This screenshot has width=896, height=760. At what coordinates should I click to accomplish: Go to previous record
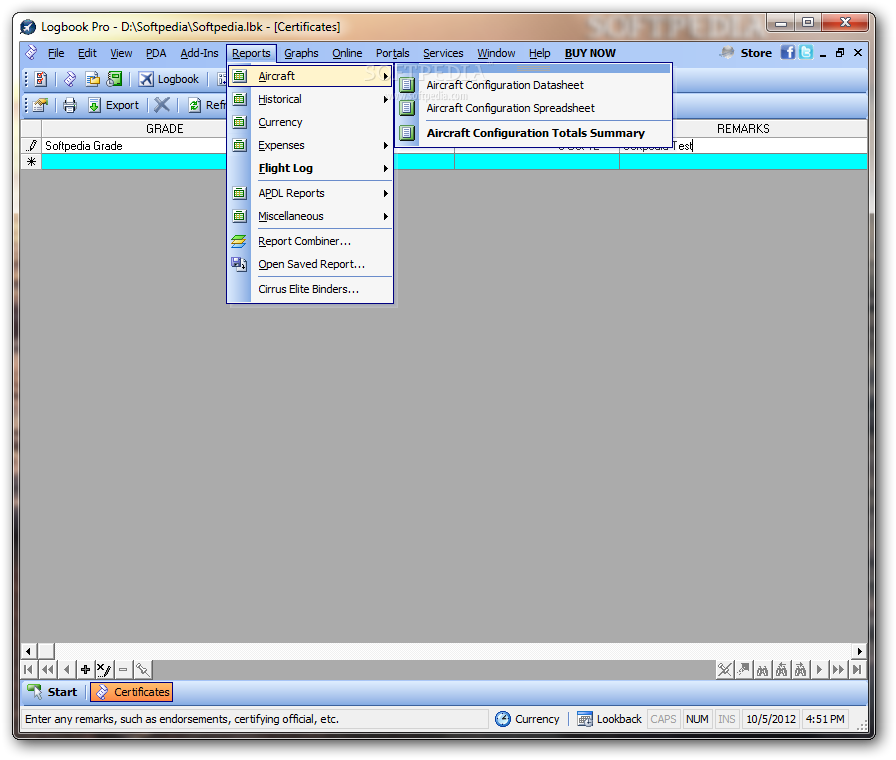click(66, 669)
